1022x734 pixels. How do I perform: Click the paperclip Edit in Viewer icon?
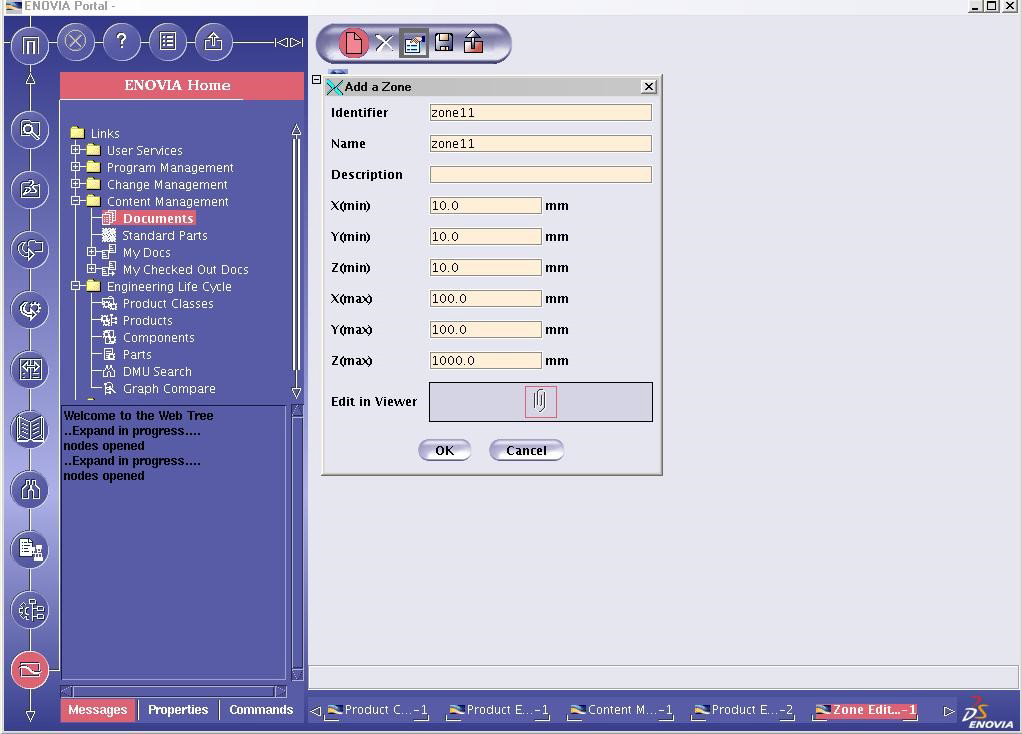coord(540,401)
